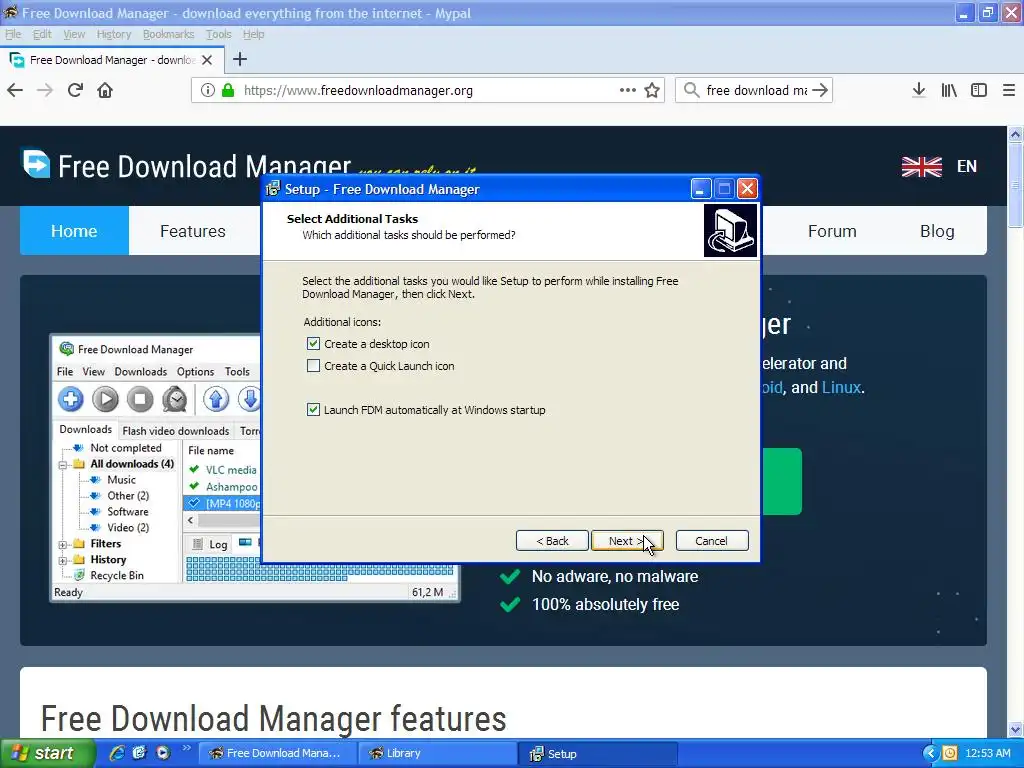Open the Edit menu
Image resolution: width=1024 pixels, height=768 pixels.
(x=42, y=34)
